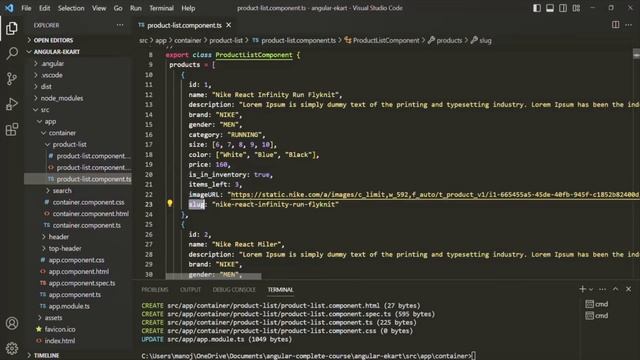Close the product-list.component.ts tab
Viewport: 640px width, 360px height.
229,25
